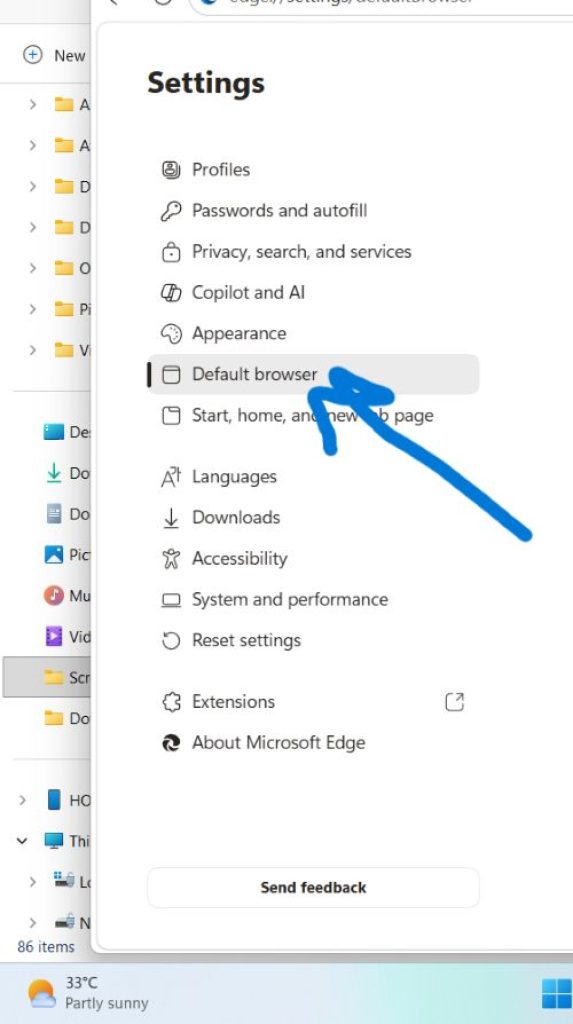
Task: Click the 86 items status text
Action: pos(46,946)
